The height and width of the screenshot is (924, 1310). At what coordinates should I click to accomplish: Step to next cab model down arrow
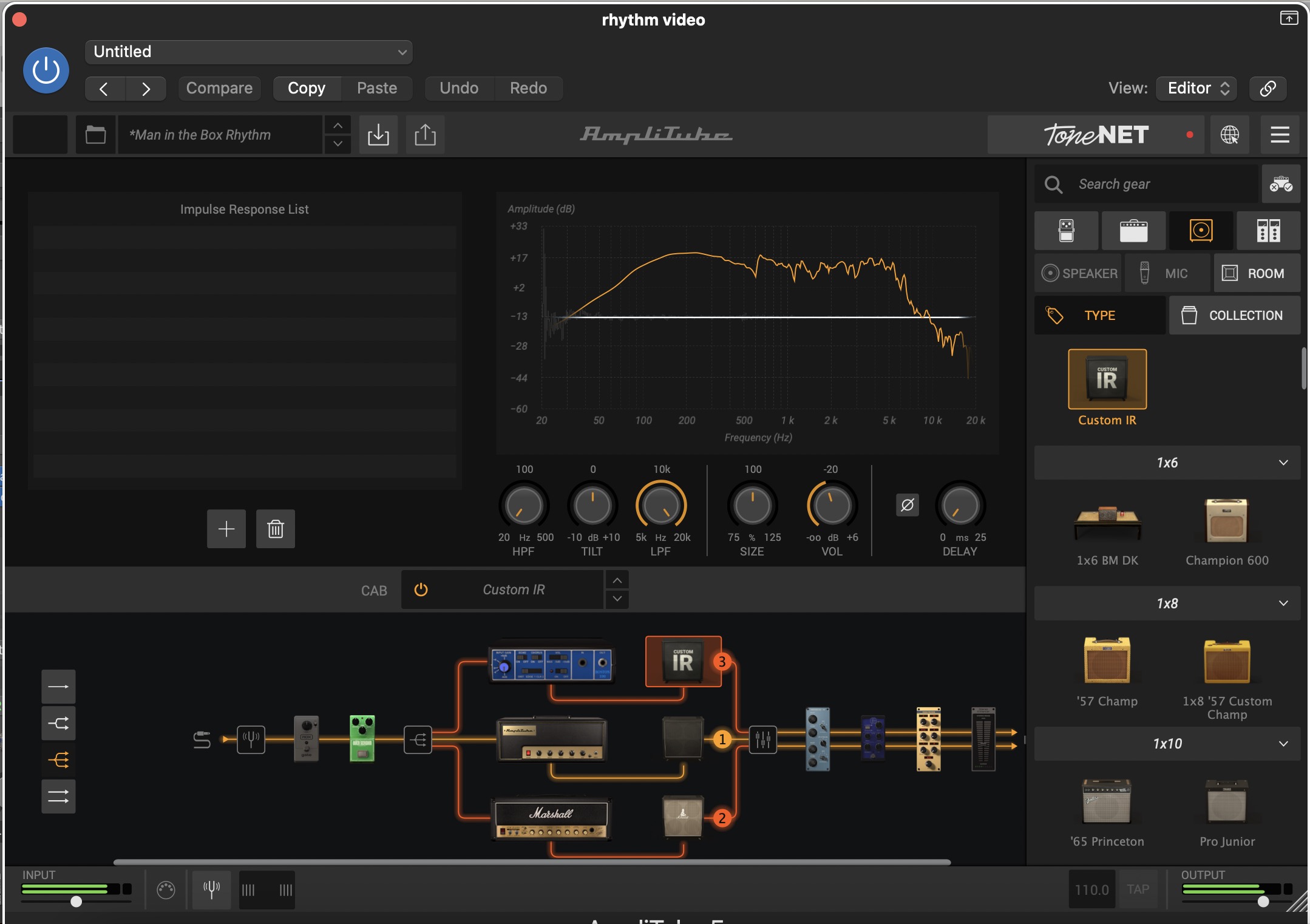pos(617,599)
